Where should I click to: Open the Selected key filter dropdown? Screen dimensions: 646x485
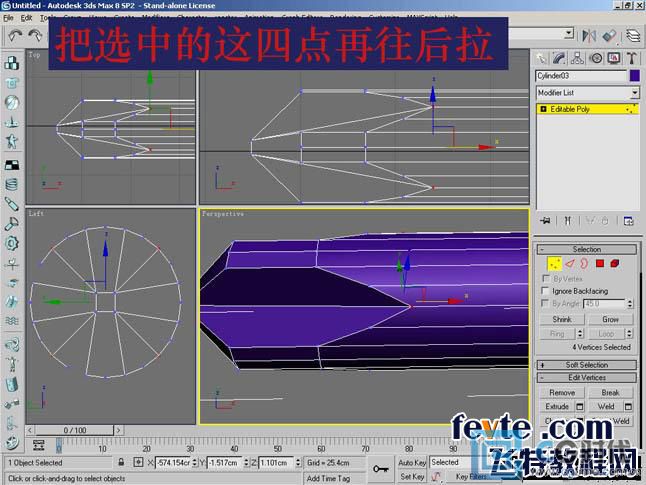pos(452,463)
